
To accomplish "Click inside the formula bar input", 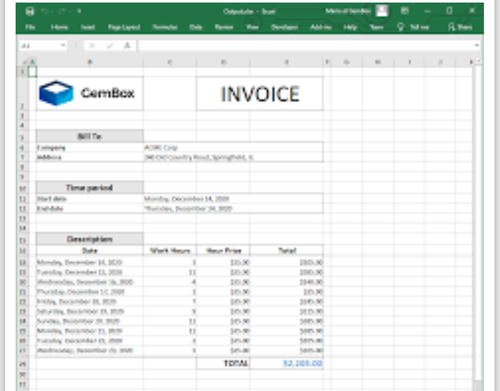I will 306,46.
